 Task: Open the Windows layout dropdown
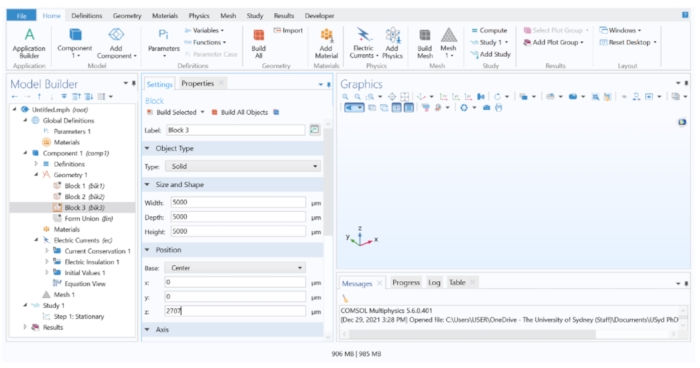(621, 30)
